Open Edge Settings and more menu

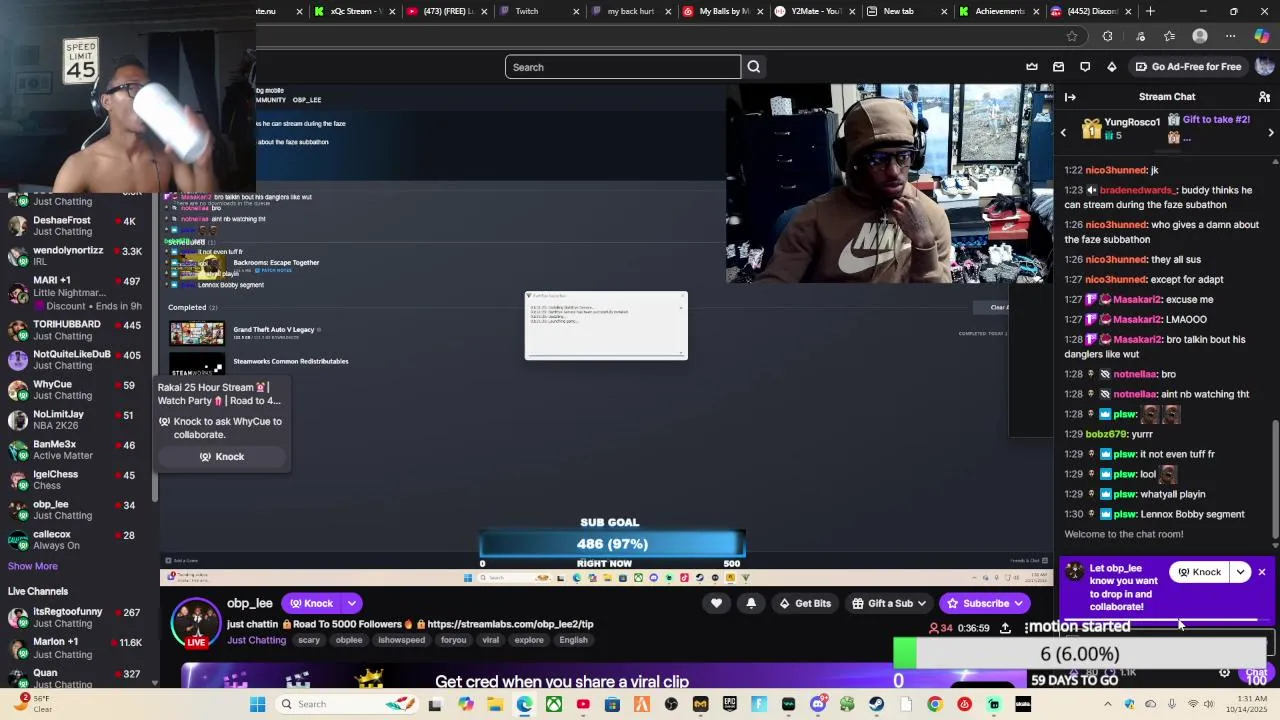pos(1231,36)
